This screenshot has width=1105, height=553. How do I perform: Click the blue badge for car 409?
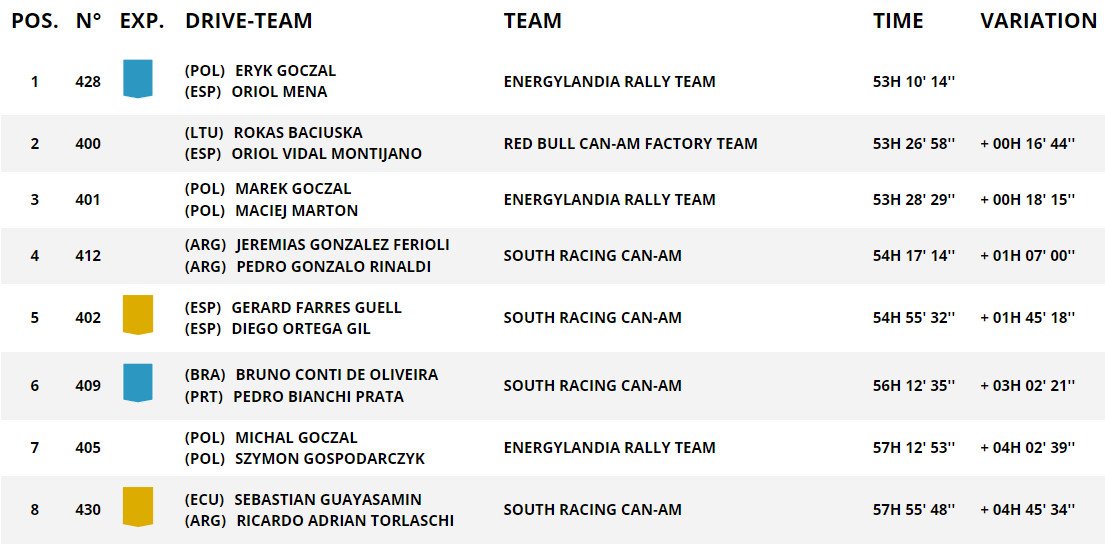[137, 383]
